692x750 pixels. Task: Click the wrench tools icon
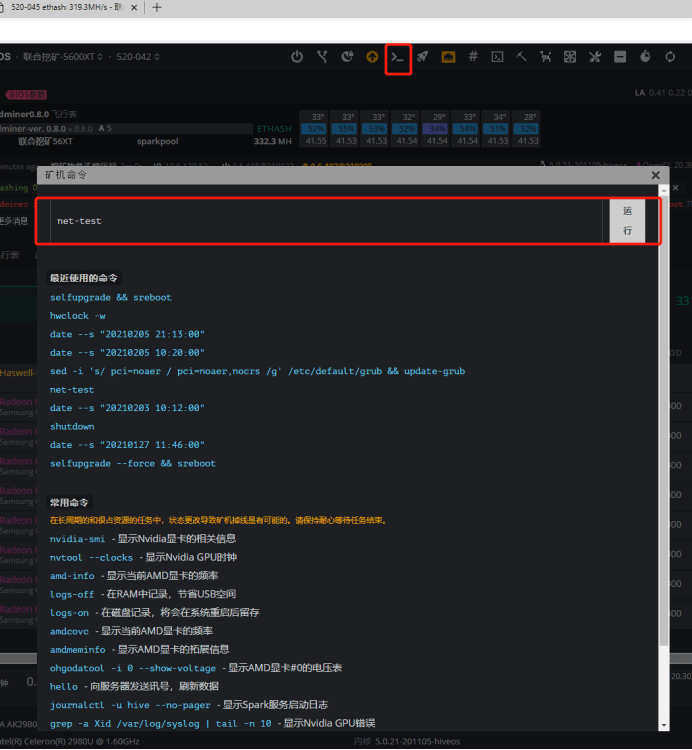tap(595, 57)
